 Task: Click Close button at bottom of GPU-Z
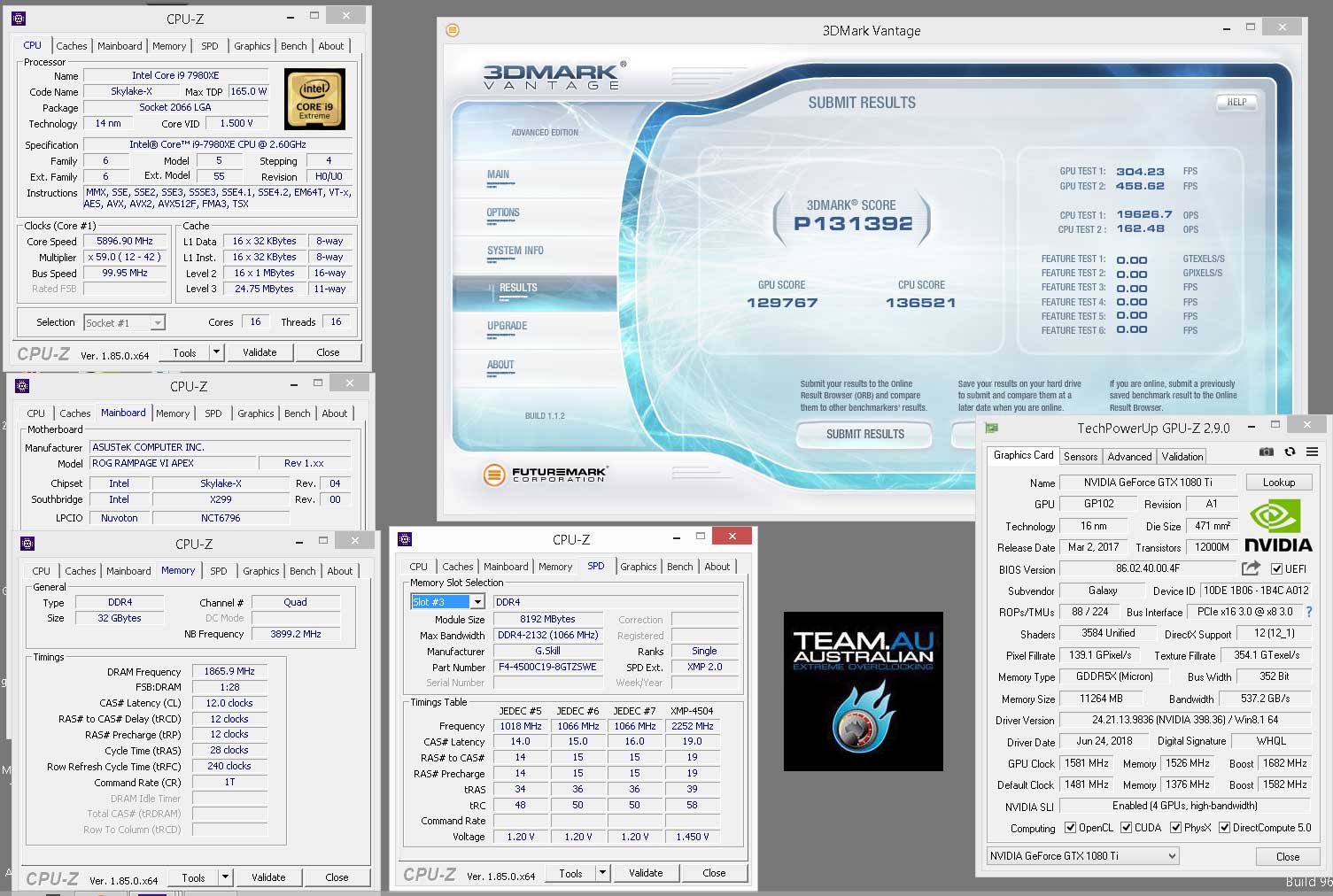[x=1288, y=856]
